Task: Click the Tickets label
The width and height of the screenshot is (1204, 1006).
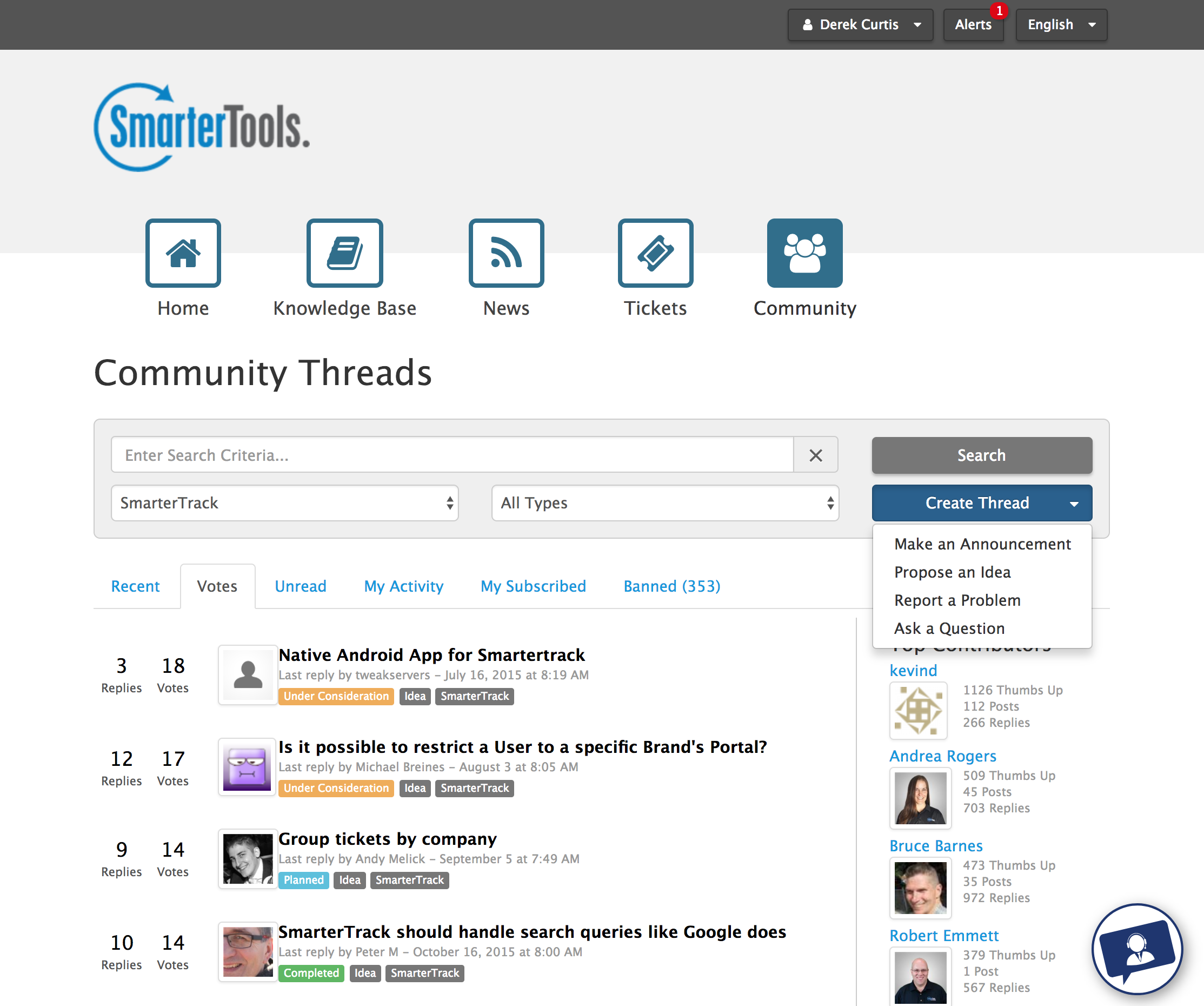Action: (x=655, y=309)
